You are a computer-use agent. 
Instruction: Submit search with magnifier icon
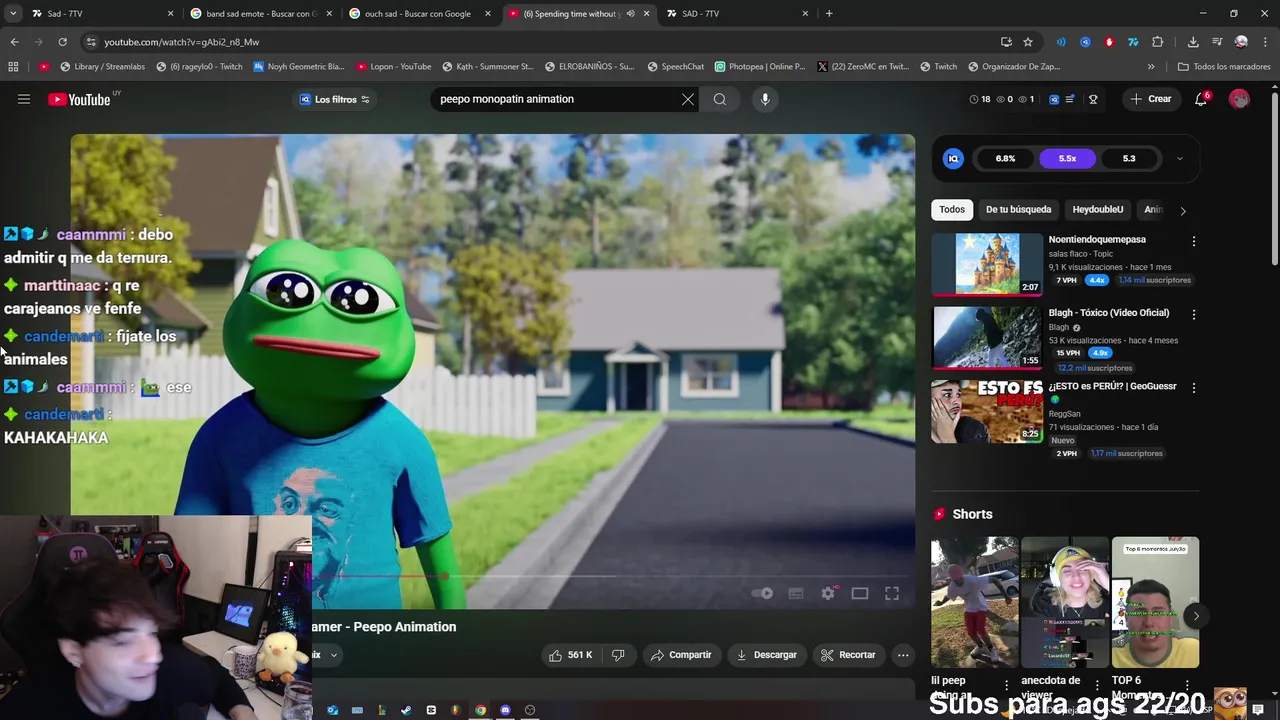pos(720,99)
